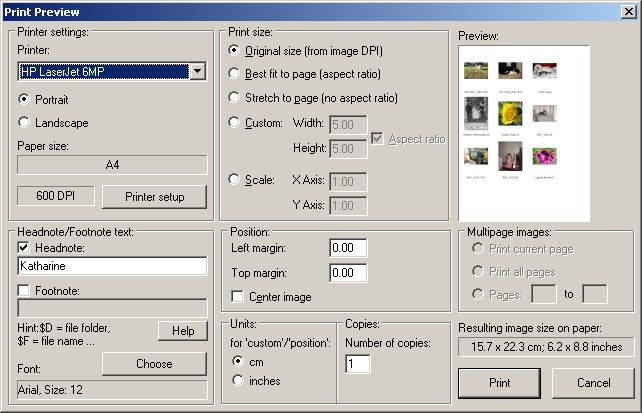Select the Scale print size option
This screenshot has width=642, height=413.
(x=234, y=180)
